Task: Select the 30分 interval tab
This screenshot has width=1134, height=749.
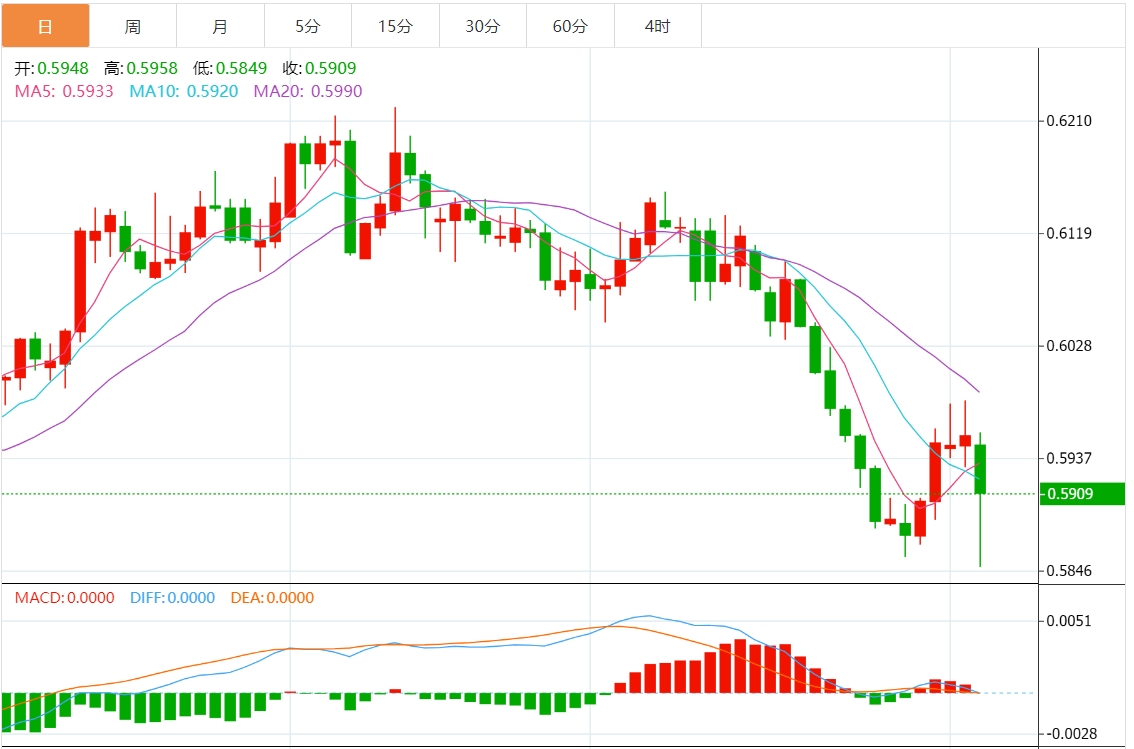Action: click(x=483, y=26)
